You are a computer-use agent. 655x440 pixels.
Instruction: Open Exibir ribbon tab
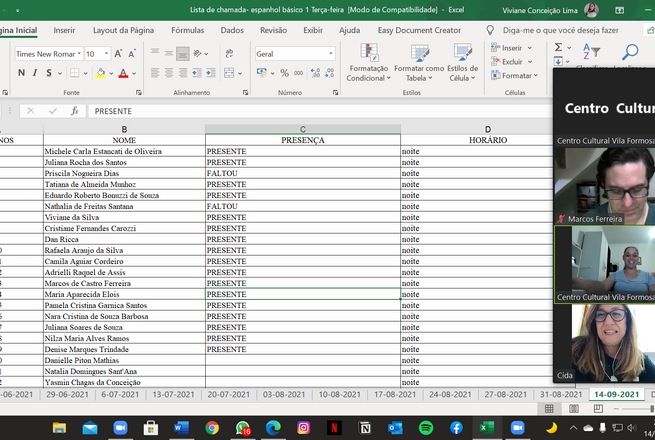click(313, 30)
